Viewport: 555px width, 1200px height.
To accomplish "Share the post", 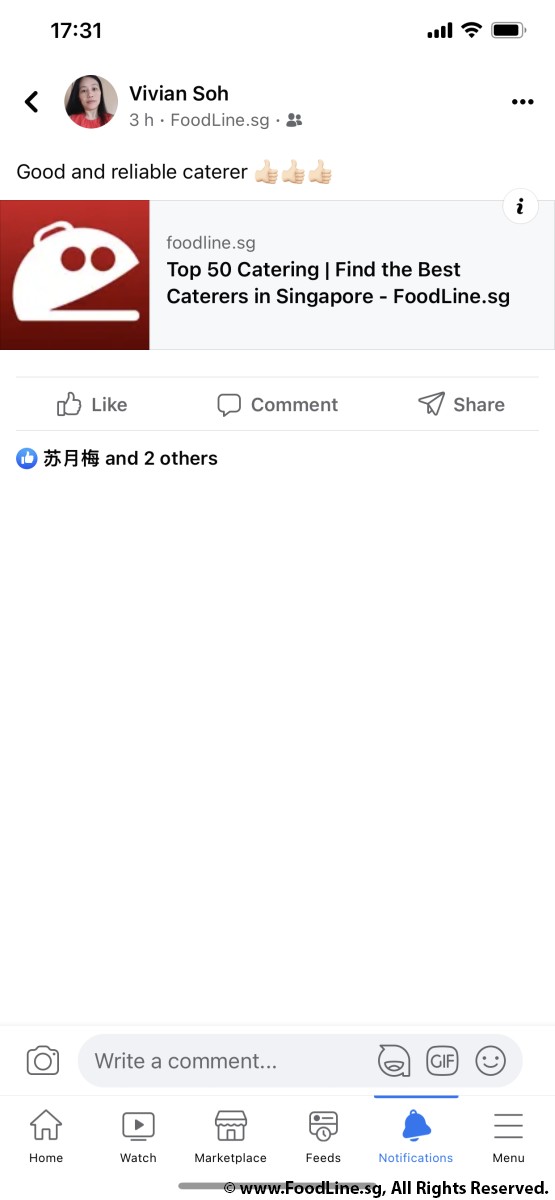I will 461,404.
